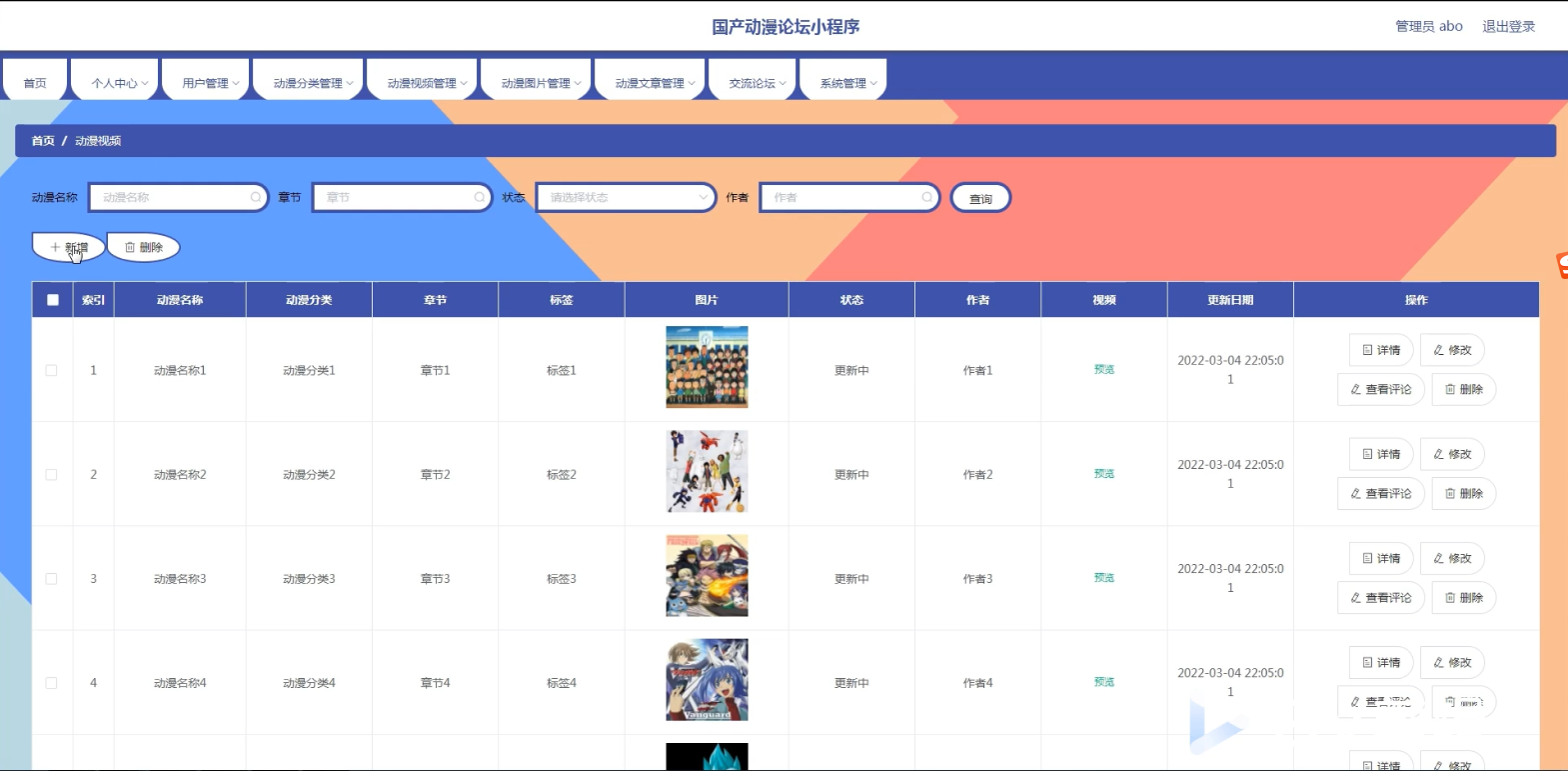Screen dimensions: 1568x771
Task: Click trash icon on top 删除 button
Action: coord(130,247)
